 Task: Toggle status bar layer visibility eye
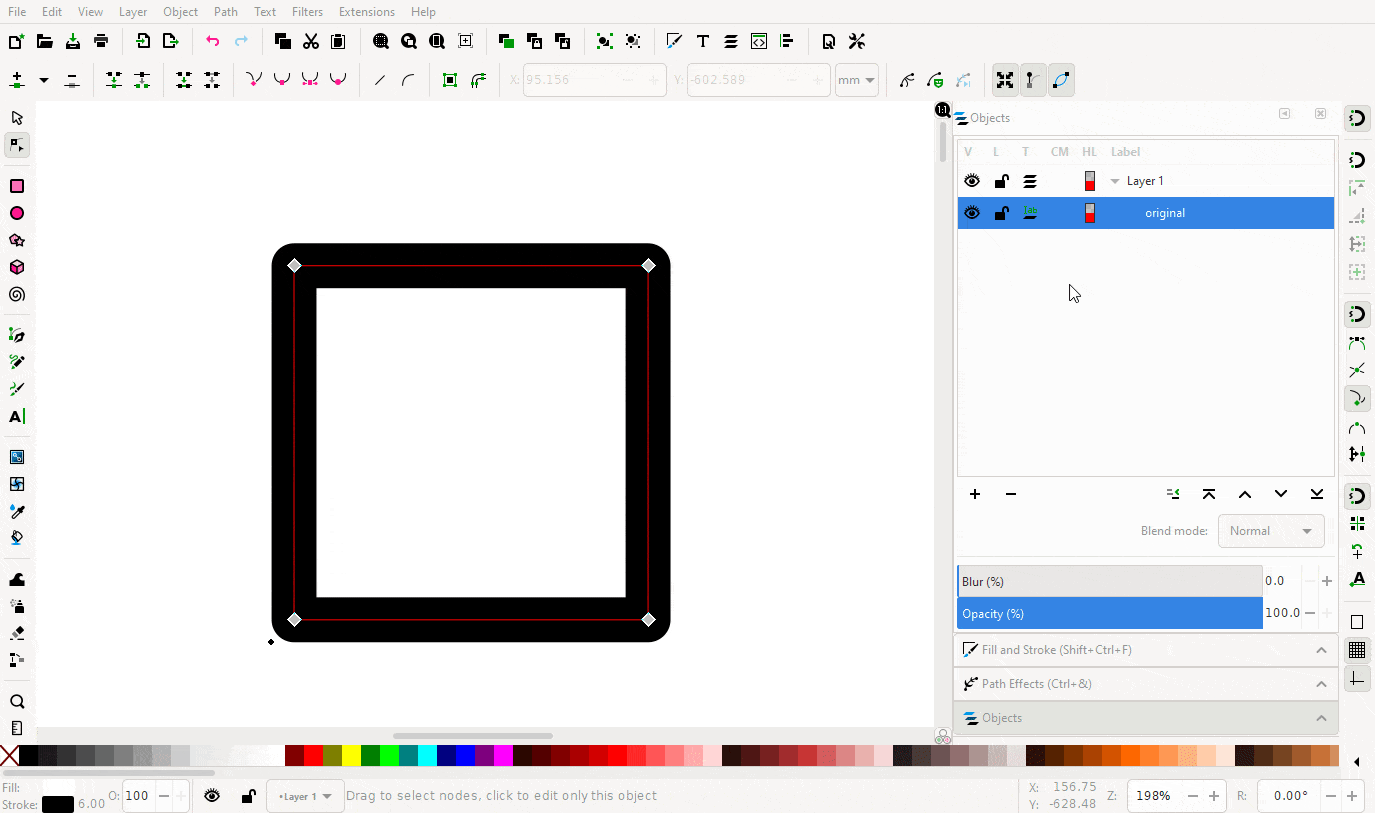point(212,796)
